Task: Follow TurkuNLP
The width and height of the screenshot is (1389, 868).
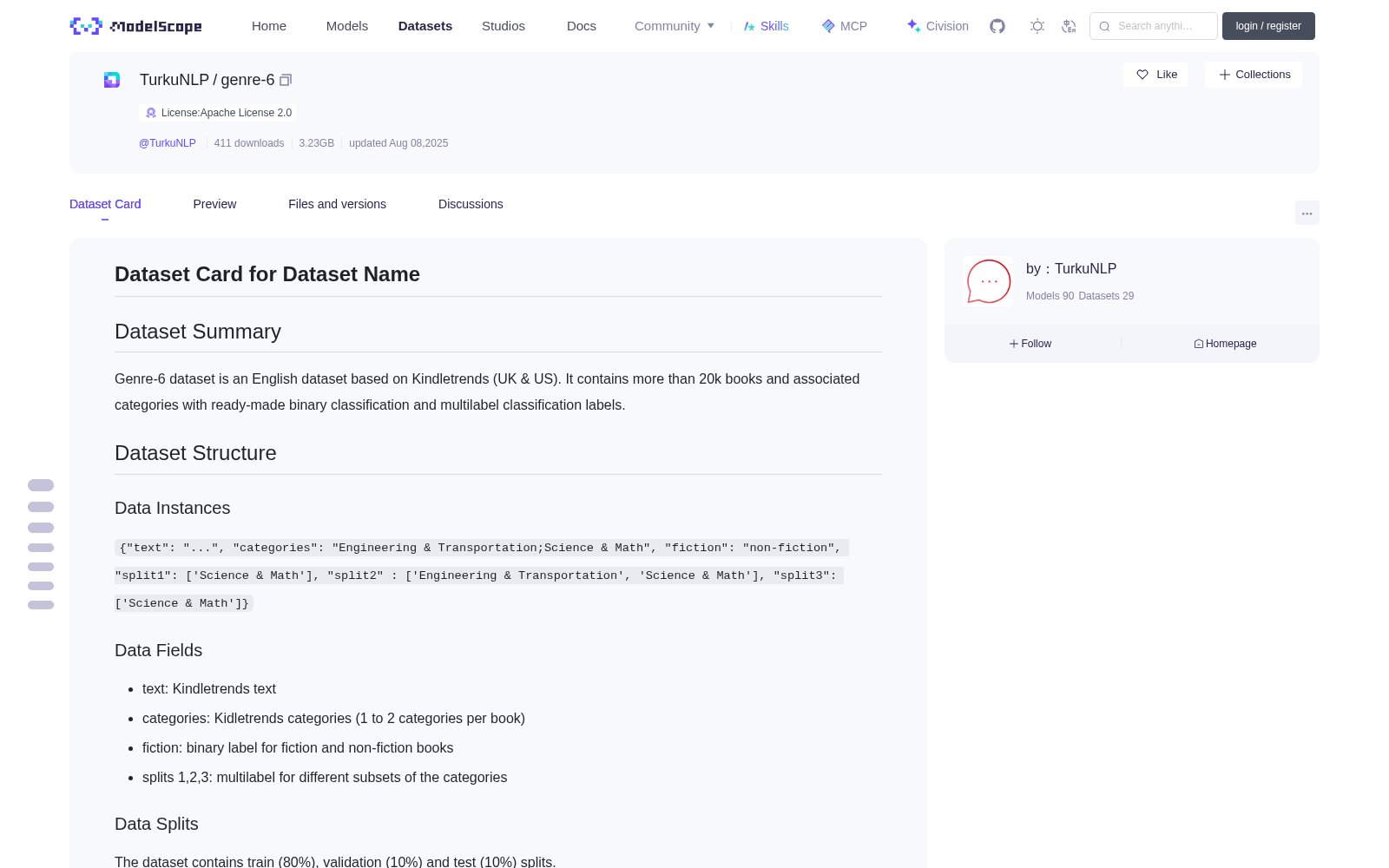Action: click(1030, 344)
